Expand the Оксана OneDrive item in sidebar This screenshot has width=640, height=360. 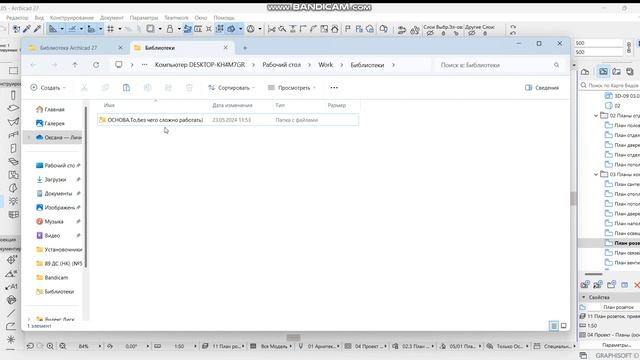[x=29, y=138]
